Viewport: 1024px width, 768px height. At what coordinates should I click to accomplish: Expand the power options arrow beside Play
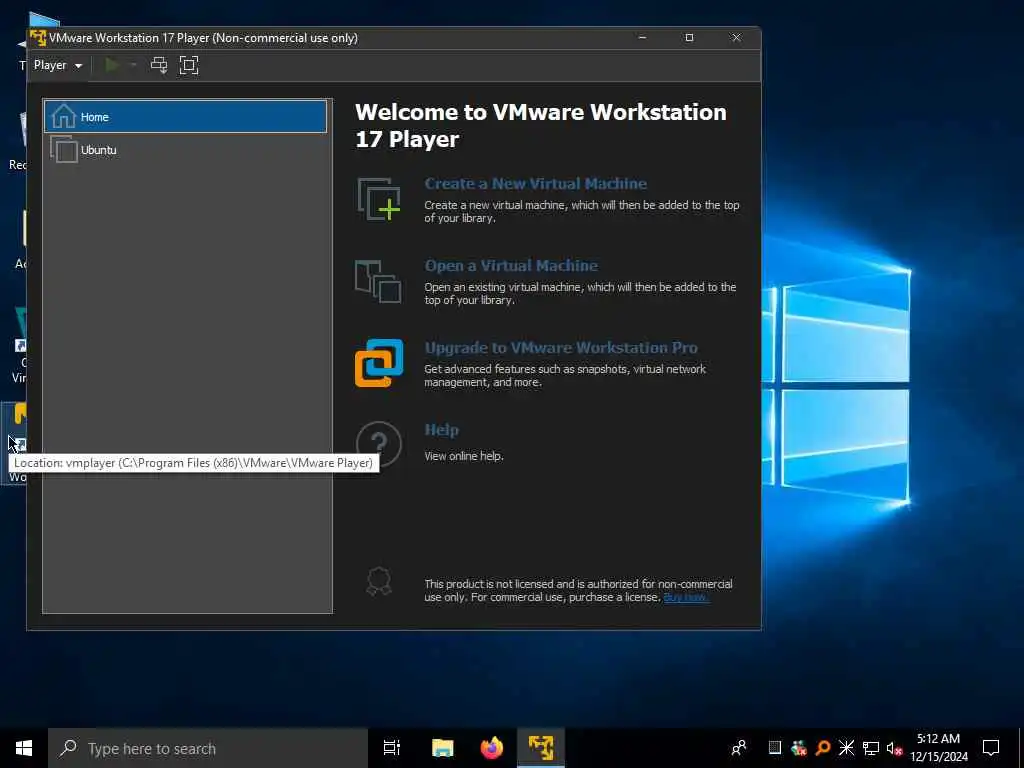coord(133,65)
